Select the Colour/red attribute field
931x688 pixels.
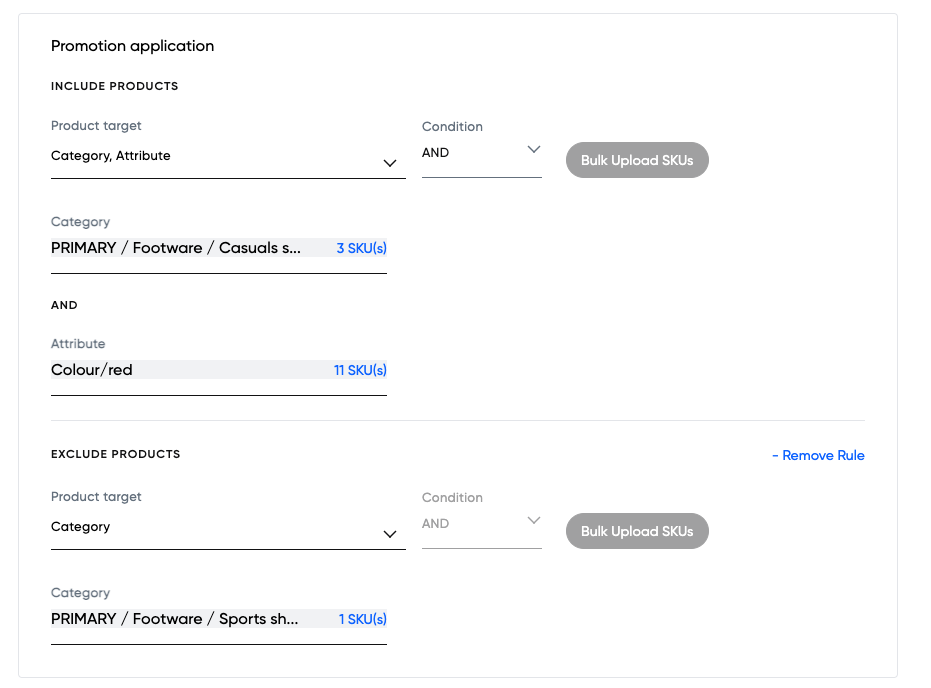(180, 370)
